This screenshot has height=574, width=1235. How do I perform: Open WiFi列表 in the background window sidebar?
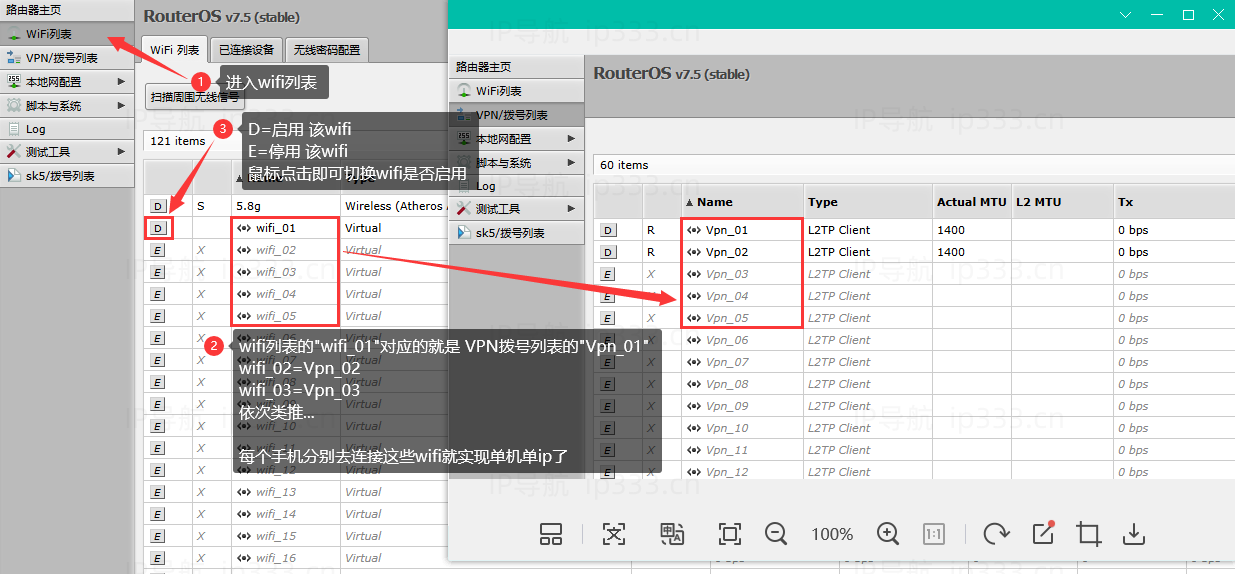(x=67, y=34)
